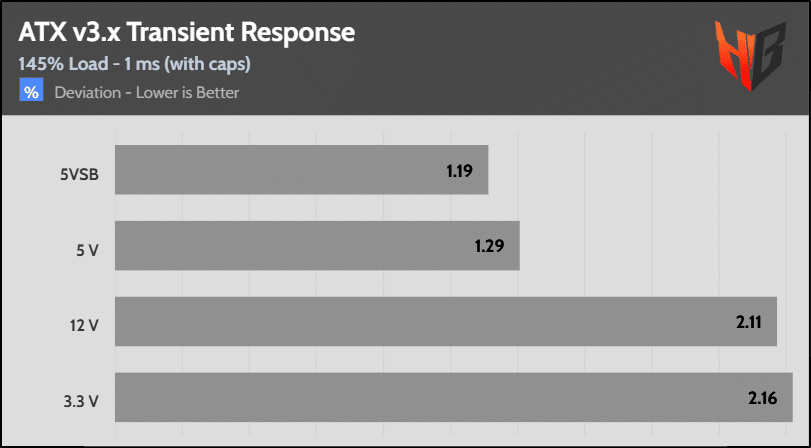Click the 1.19 value label
Viewport: 811px width, 448px height.
(x=460, y=170)
